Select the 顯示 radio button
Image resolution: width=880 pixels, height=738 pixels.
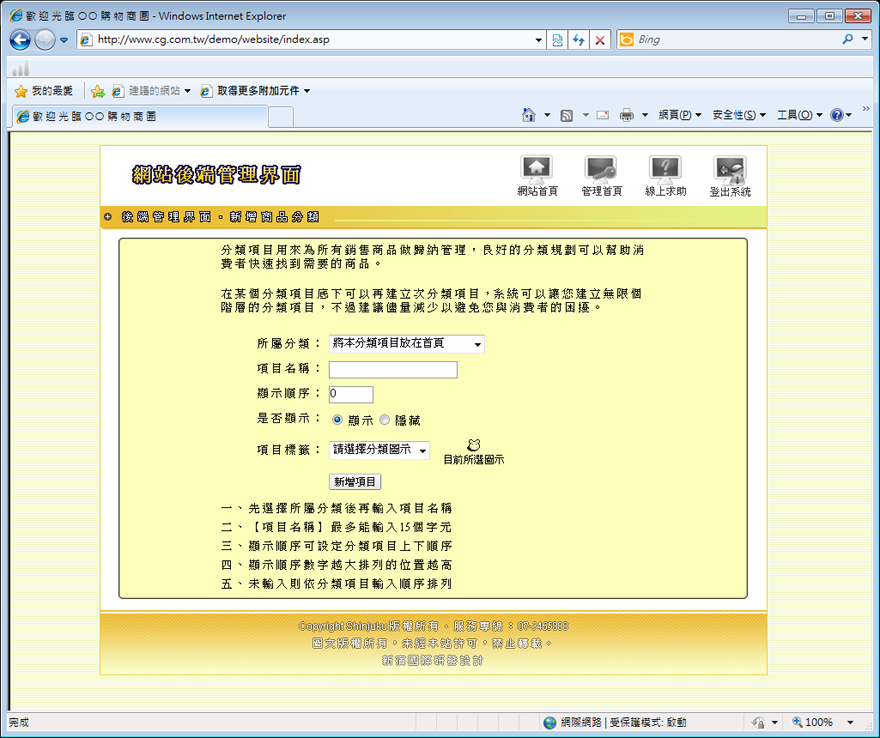337,420
